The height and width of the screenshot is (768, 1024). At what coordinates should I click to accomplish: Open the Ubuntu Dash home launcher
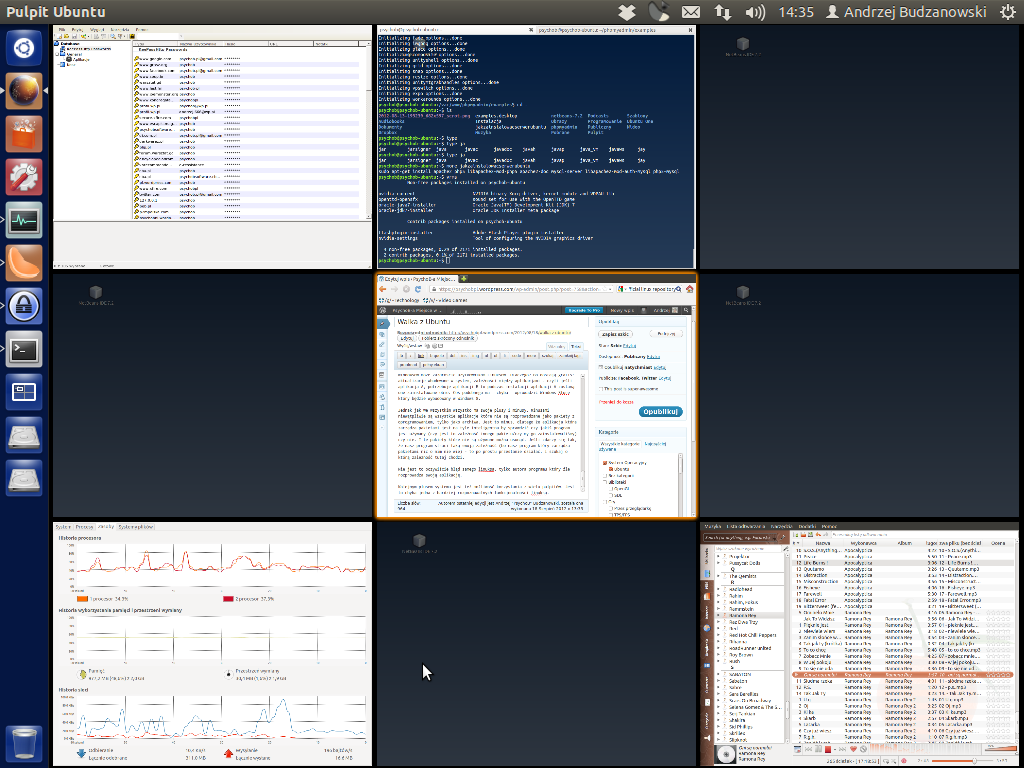coord(25,47)
